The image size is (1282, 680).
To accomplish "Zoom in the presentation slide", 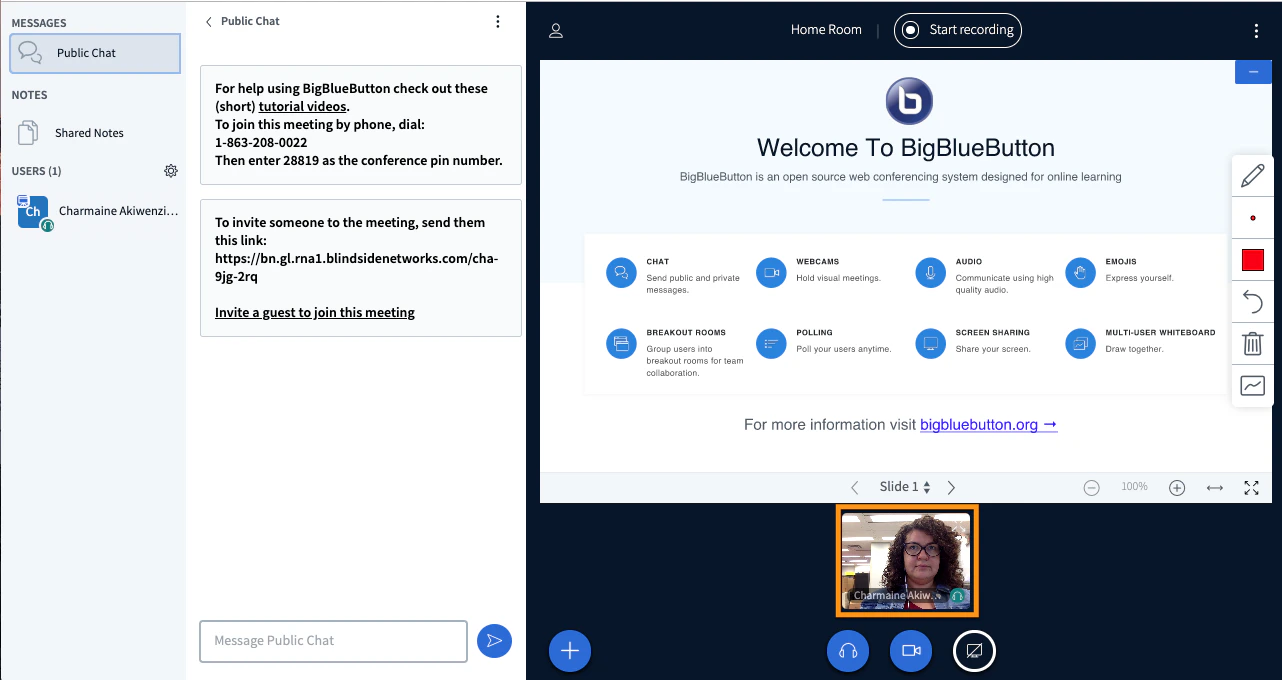I will coord(1177,488).
